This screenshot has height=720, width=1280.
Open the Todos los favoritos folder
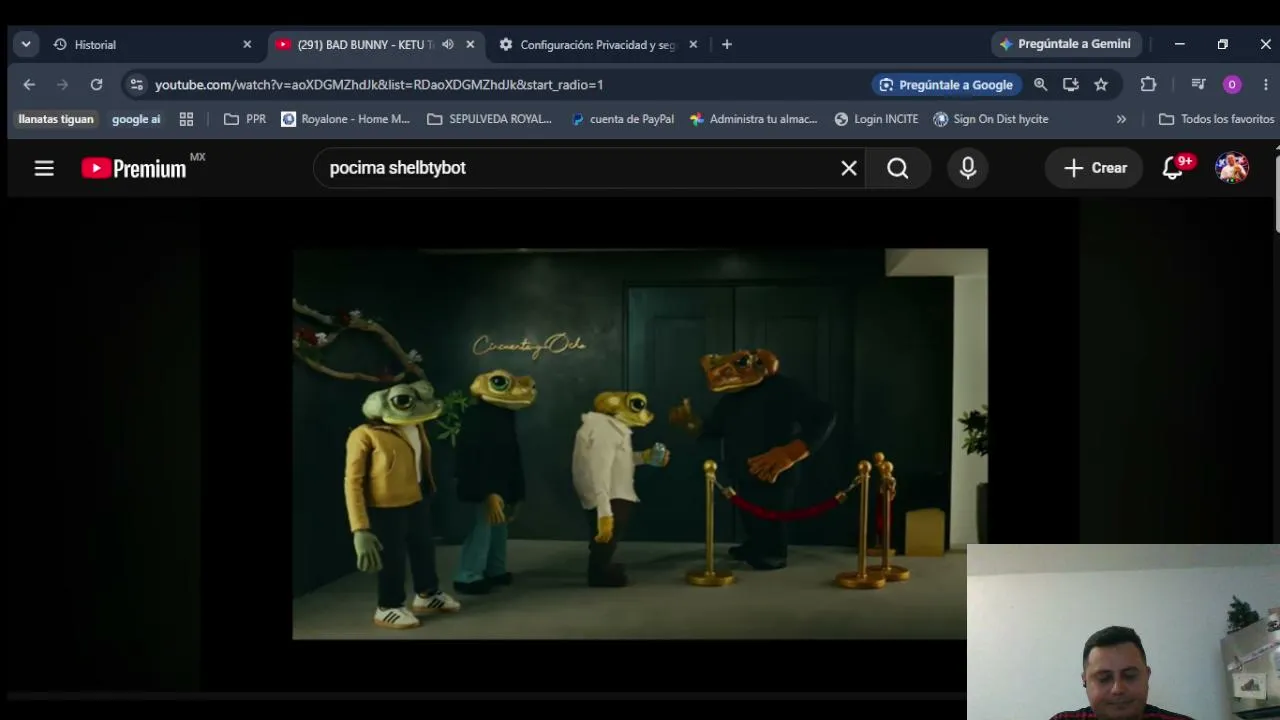[1216, 119]
